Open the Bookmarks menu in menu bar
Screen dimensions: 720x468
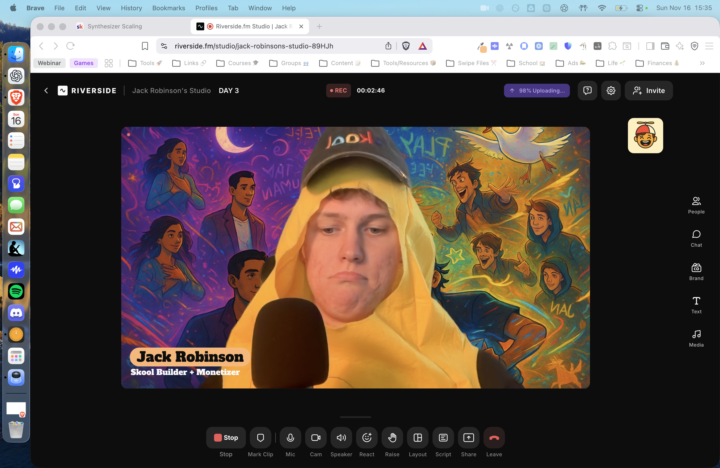(x=168, y=7)
